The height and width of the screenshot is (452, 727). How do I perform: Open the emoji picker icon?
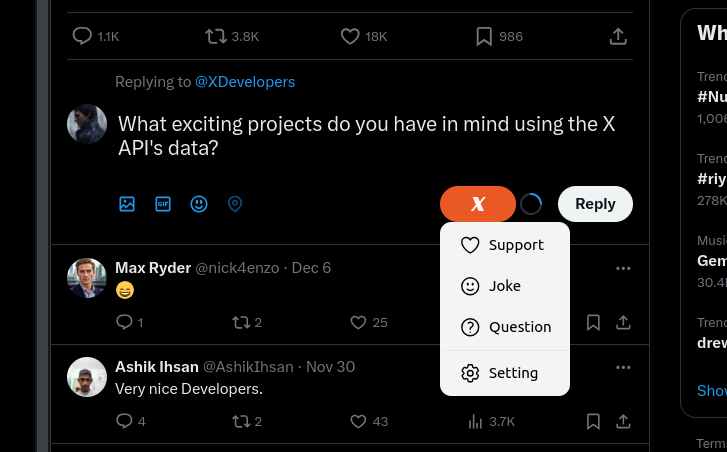click(x=199, y=204)
